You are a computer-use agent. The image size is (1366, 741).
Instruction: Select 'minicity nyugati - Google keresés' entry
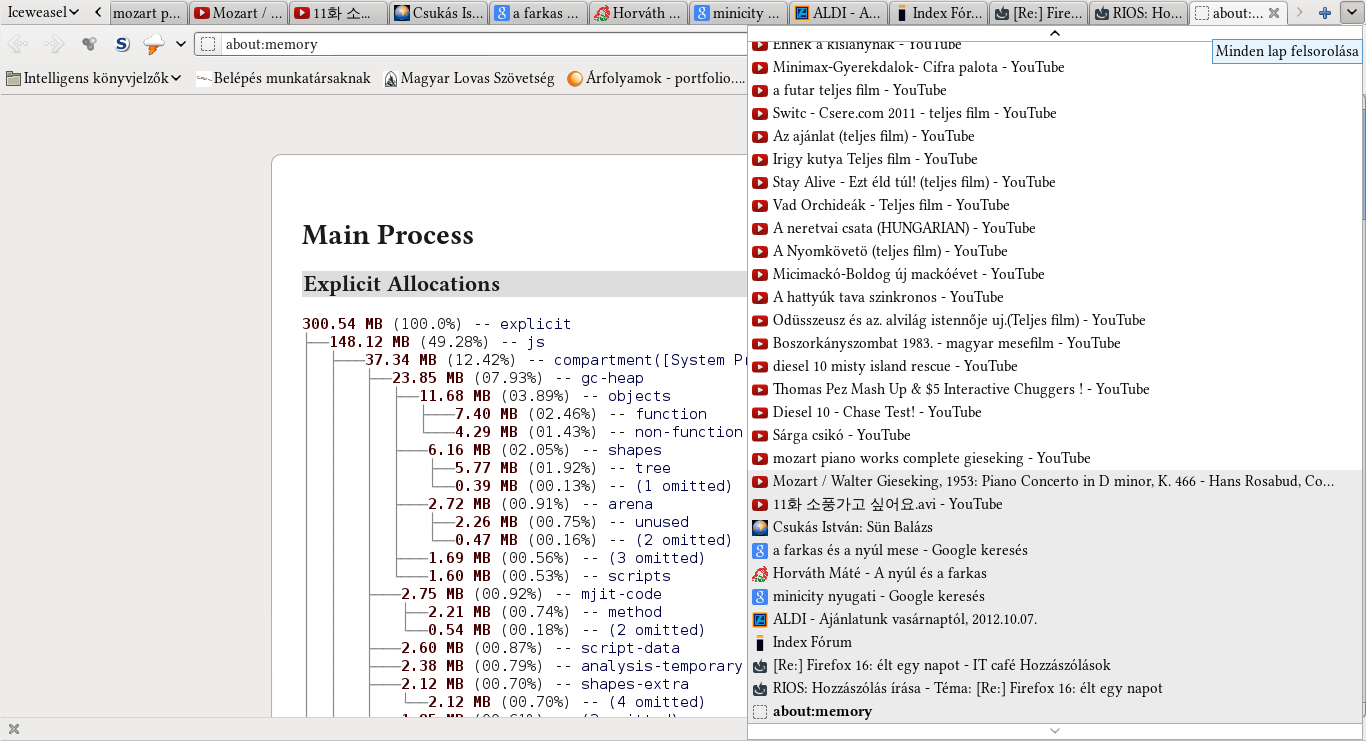pyautogui.click(x=1054, y=596)
